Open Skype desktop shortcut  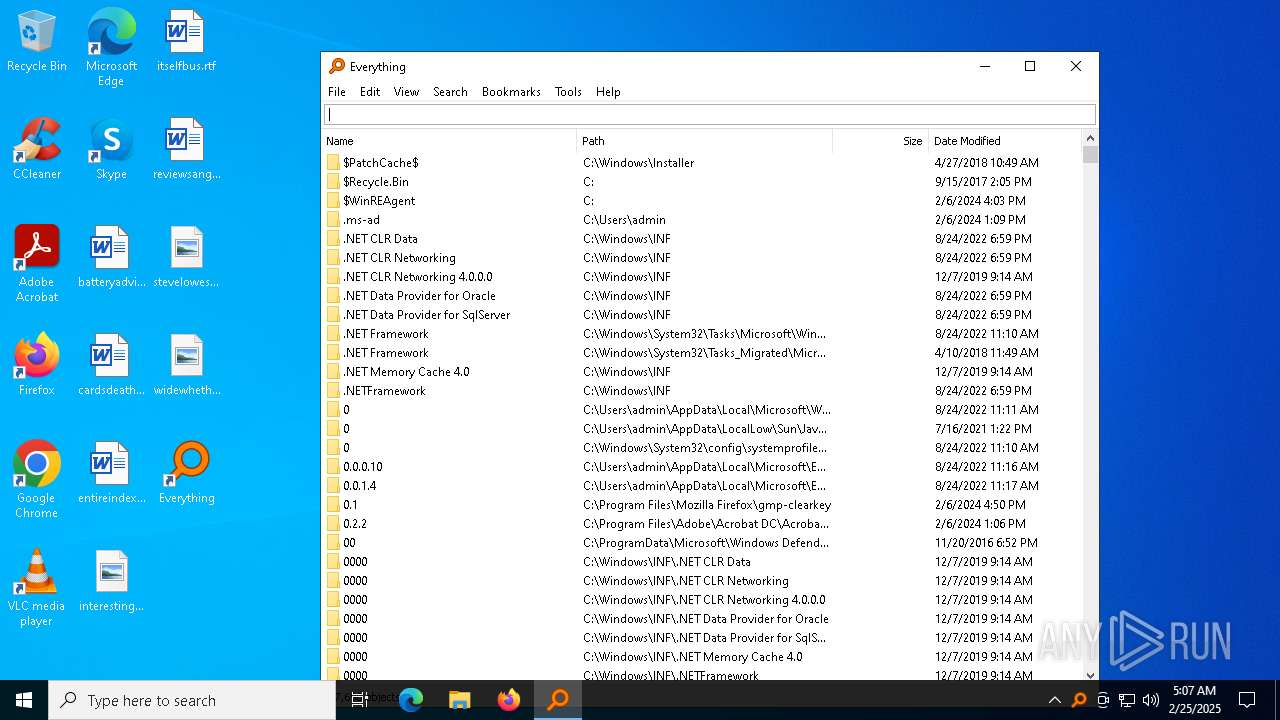click(x=111, y=150)
